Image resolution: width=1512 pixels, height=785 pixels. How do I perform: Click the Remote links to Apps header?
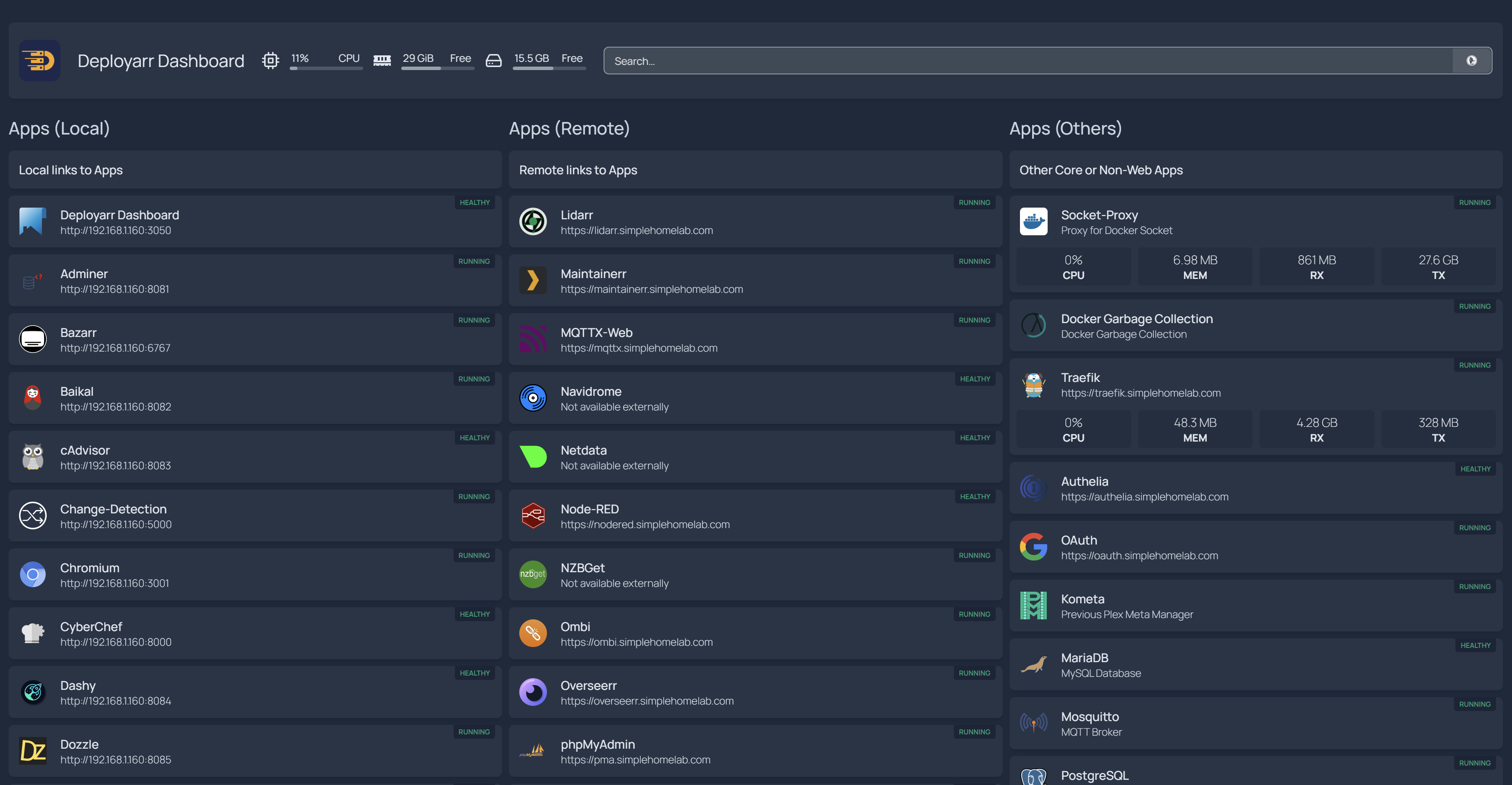click(x=578, y=170)
